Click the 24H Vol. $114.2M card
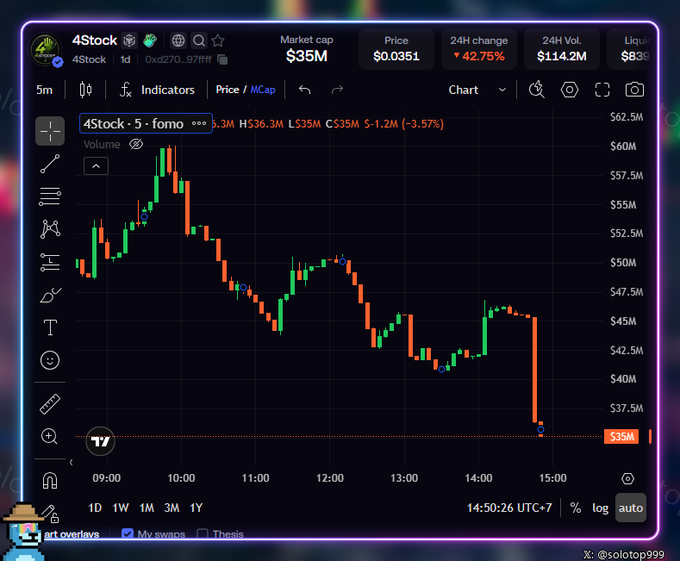This screenshot has width=680, height=561. [x=562, y=49]
